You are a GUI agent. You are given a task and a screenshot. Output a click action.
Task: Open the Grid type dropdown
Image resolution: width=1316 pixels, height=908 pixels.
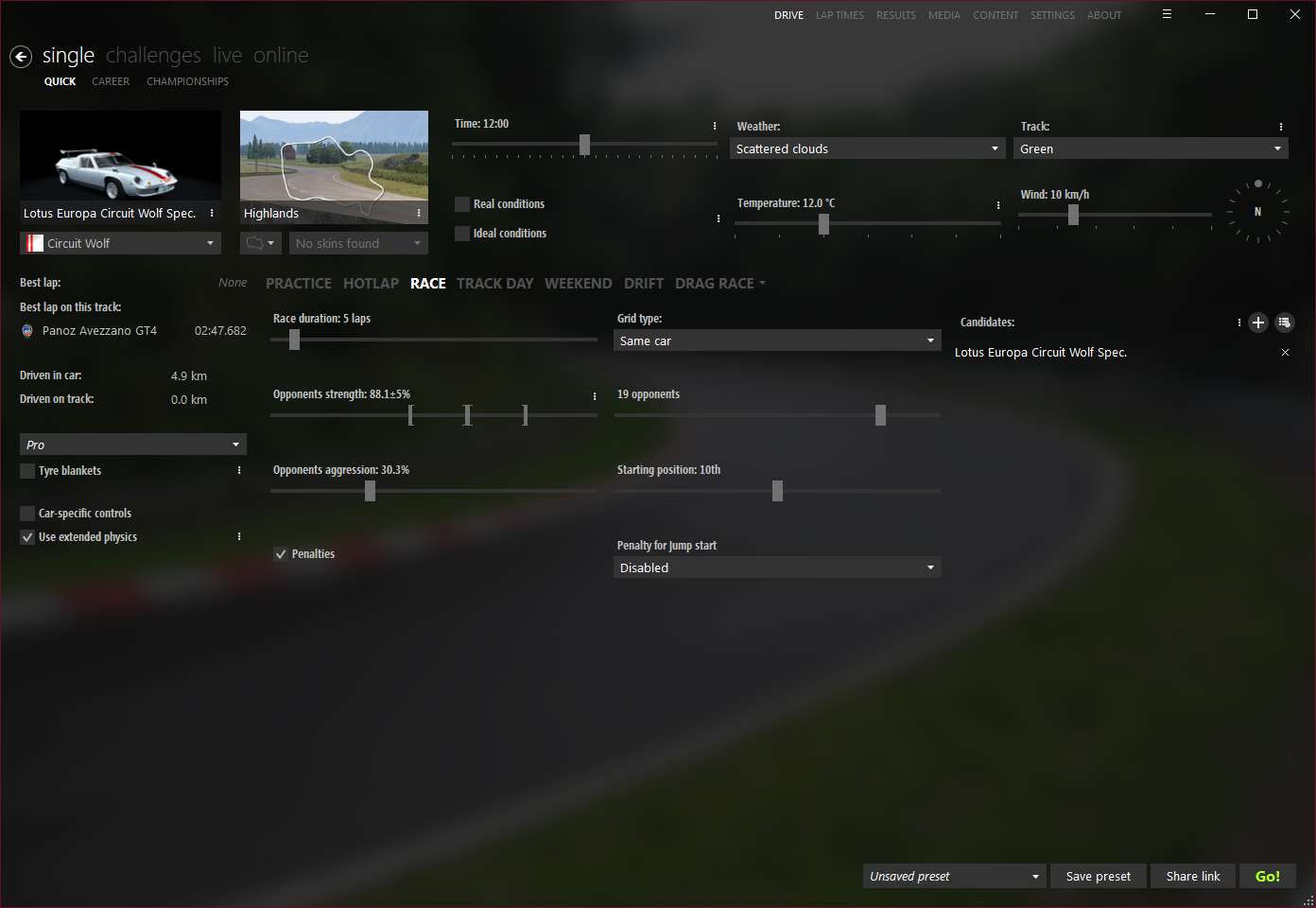777,340
